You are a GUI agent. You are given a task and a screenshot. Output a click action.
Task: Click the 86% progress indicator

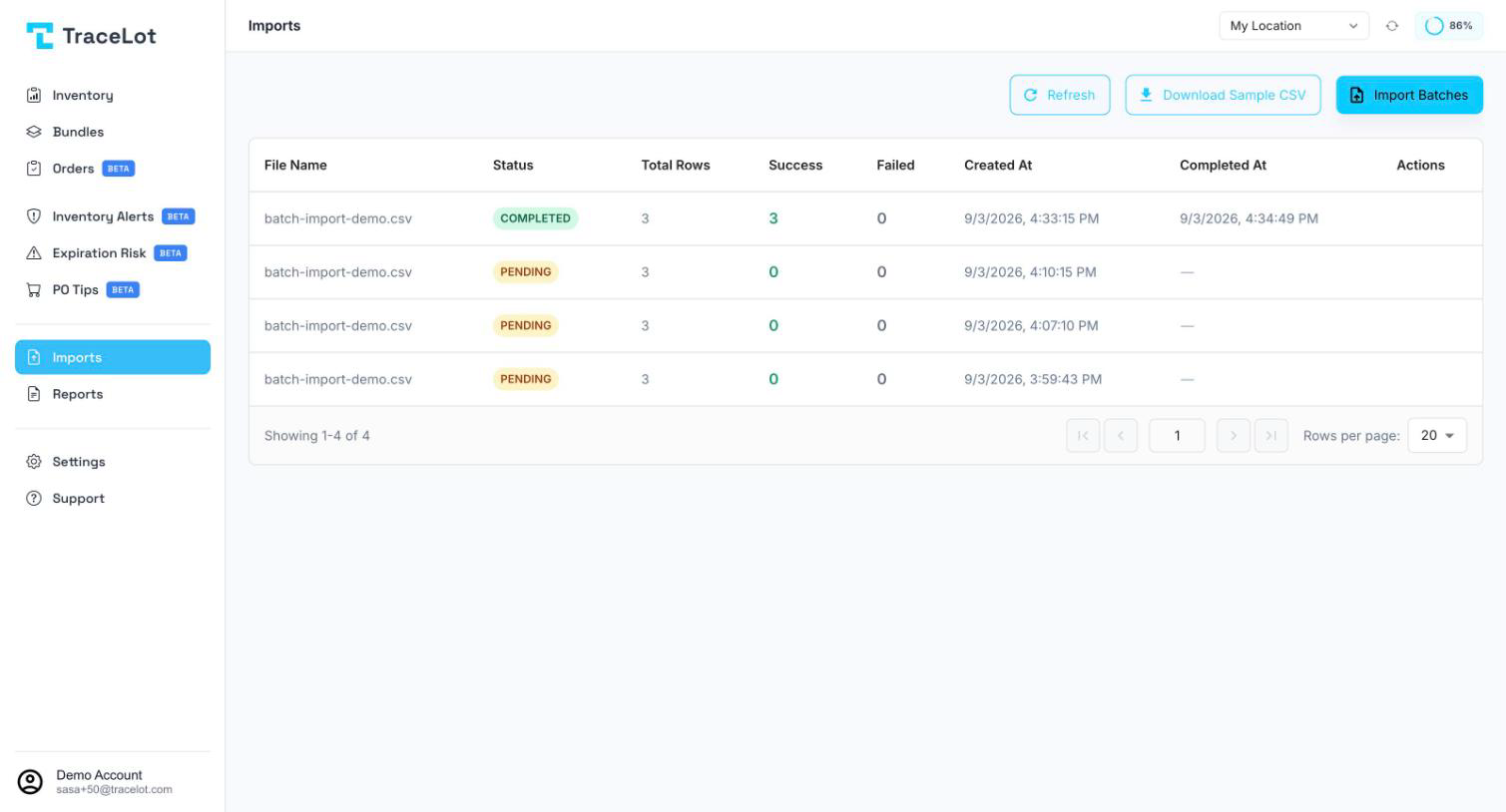coord(1449,26)
